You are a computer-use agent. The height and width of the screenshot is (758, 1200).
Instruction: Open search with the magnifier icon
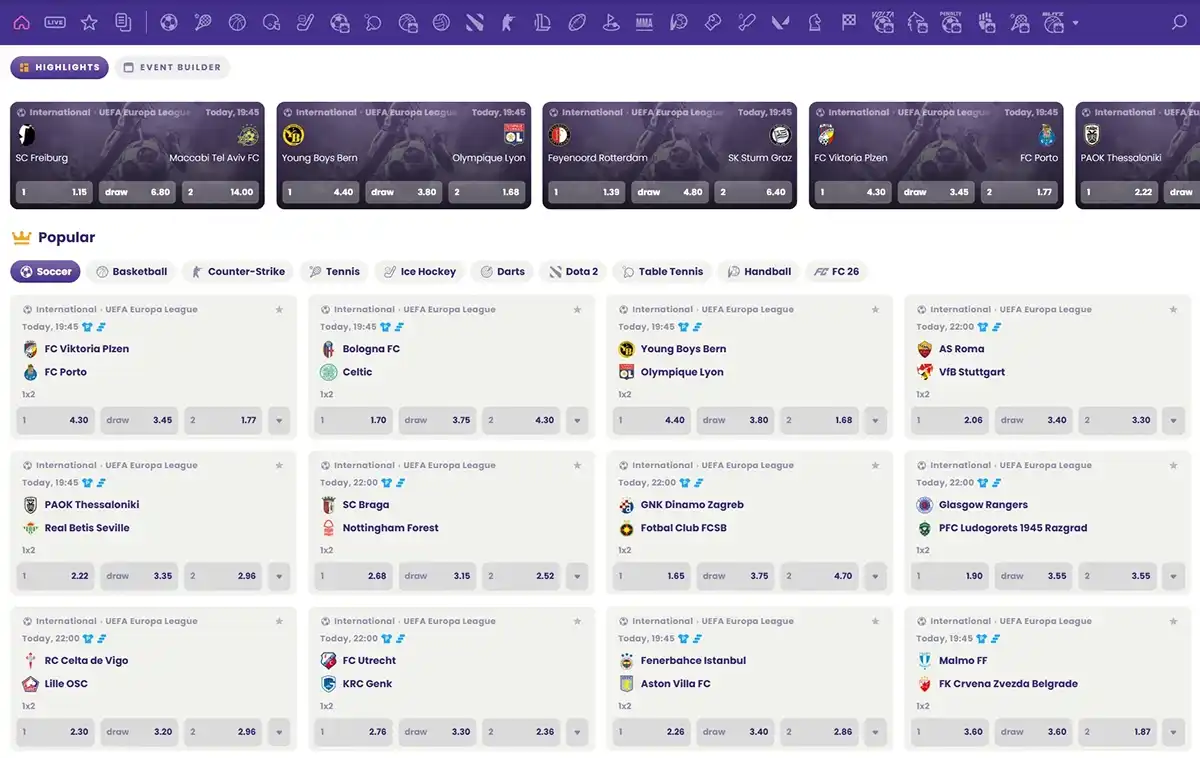click(x=1179, y=22)
